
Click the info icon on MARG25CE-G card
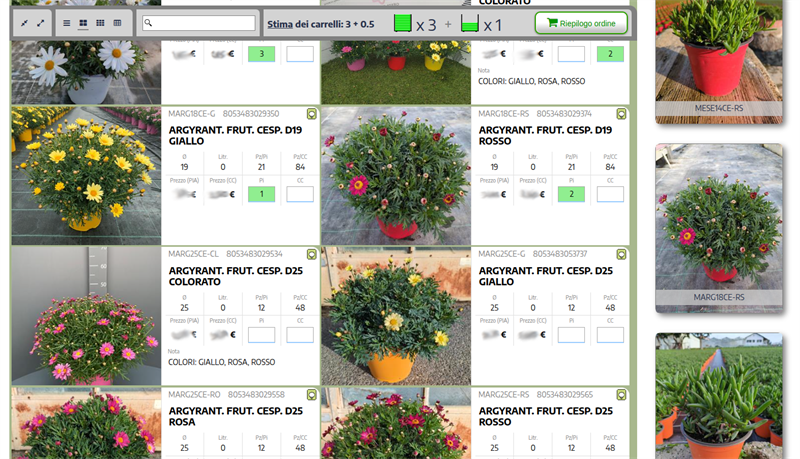(621, 254)
